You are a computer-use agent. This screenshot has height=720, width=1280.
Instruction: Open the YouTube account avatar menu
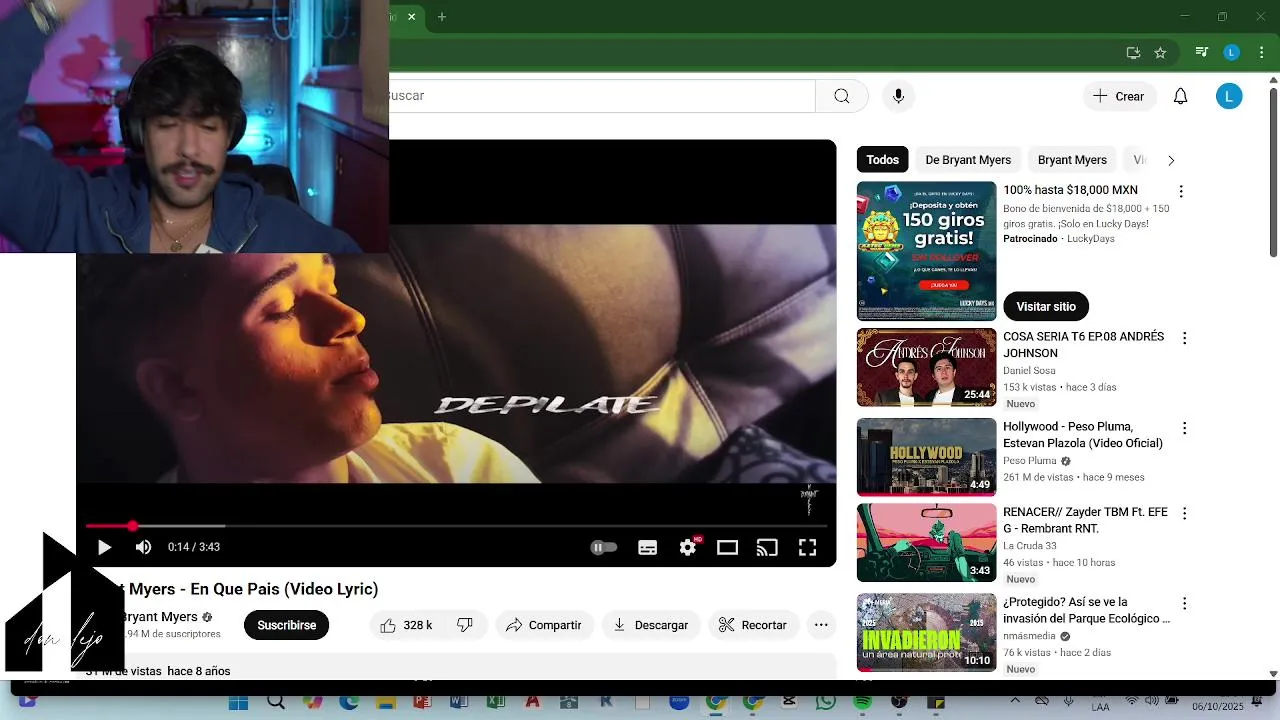1229,96
